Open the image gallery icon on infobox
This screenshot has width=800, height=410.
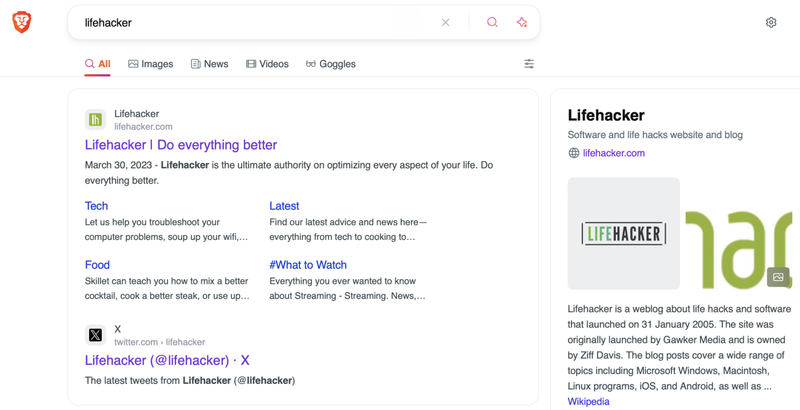[x=778, y=277]
